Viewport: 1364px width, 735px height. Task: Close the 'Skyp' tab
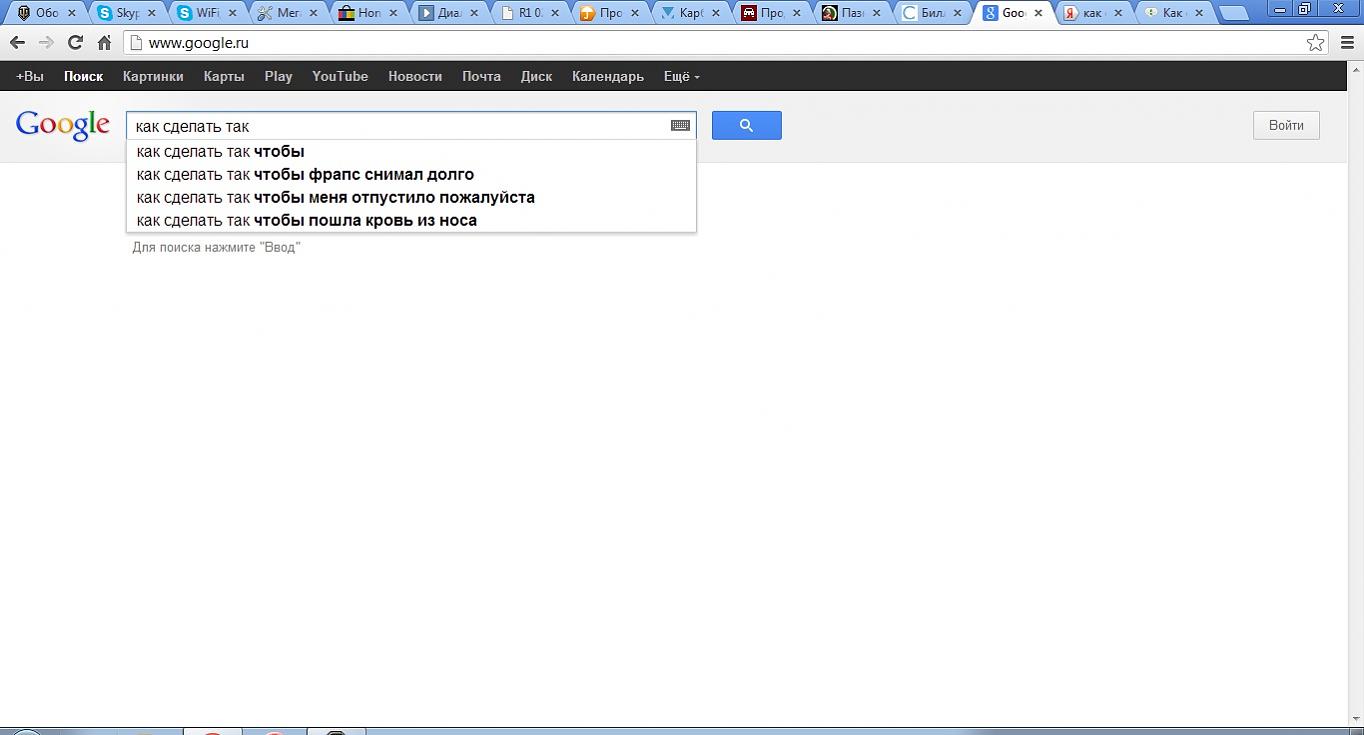(x=152, y=13)
